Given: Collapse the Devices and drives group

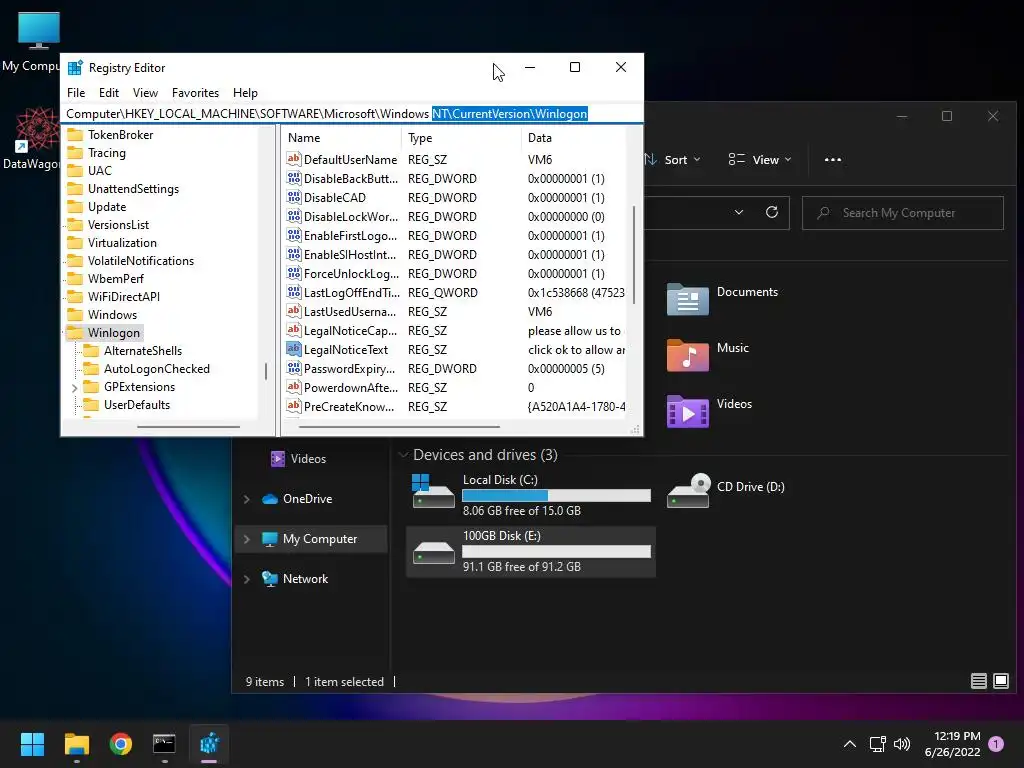Looking at the screenshot, I should pos(404,455).
